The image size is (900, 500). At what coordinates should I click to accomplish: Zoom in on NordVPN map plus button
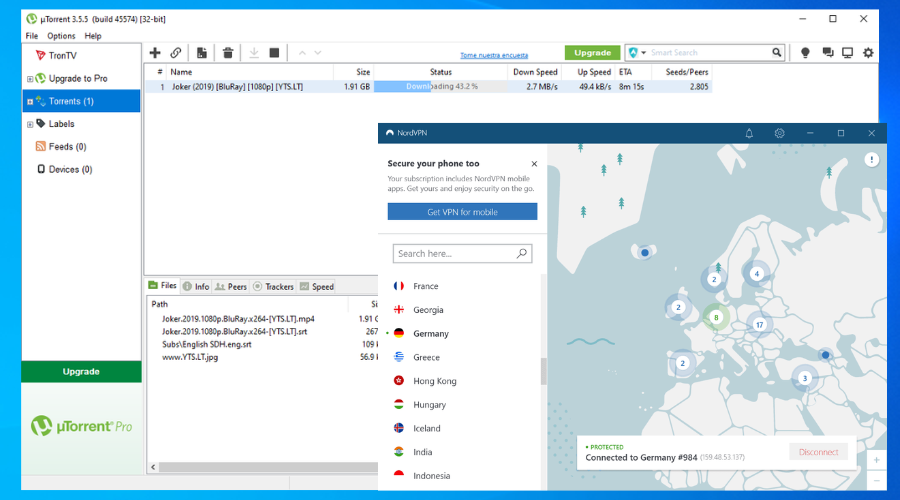click(876, 460)
